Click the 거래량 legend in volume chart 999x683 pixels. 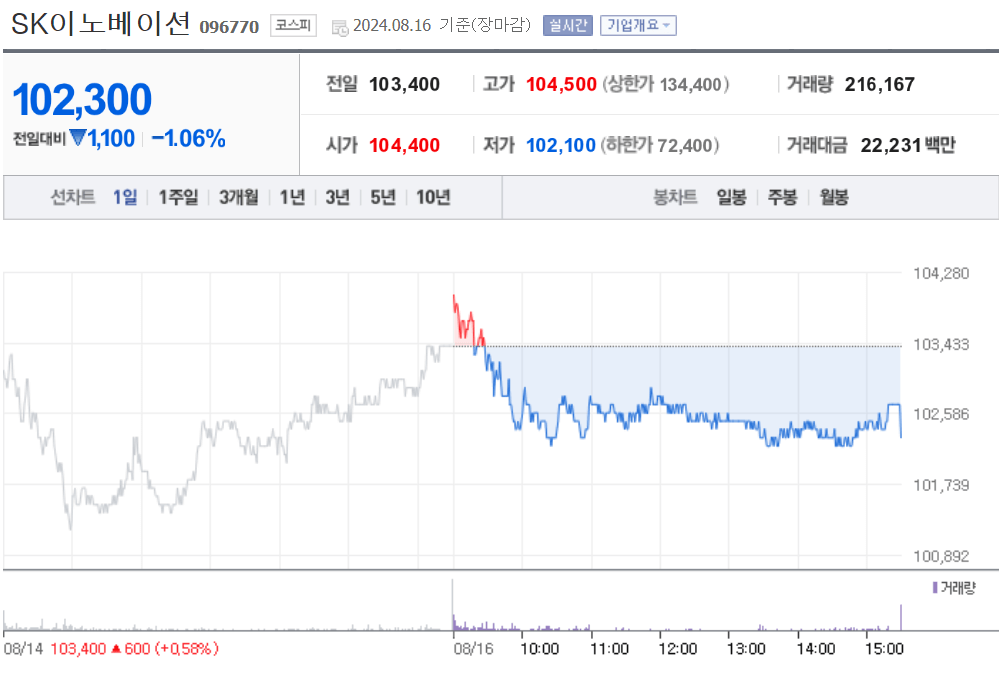tap(954, 587)
